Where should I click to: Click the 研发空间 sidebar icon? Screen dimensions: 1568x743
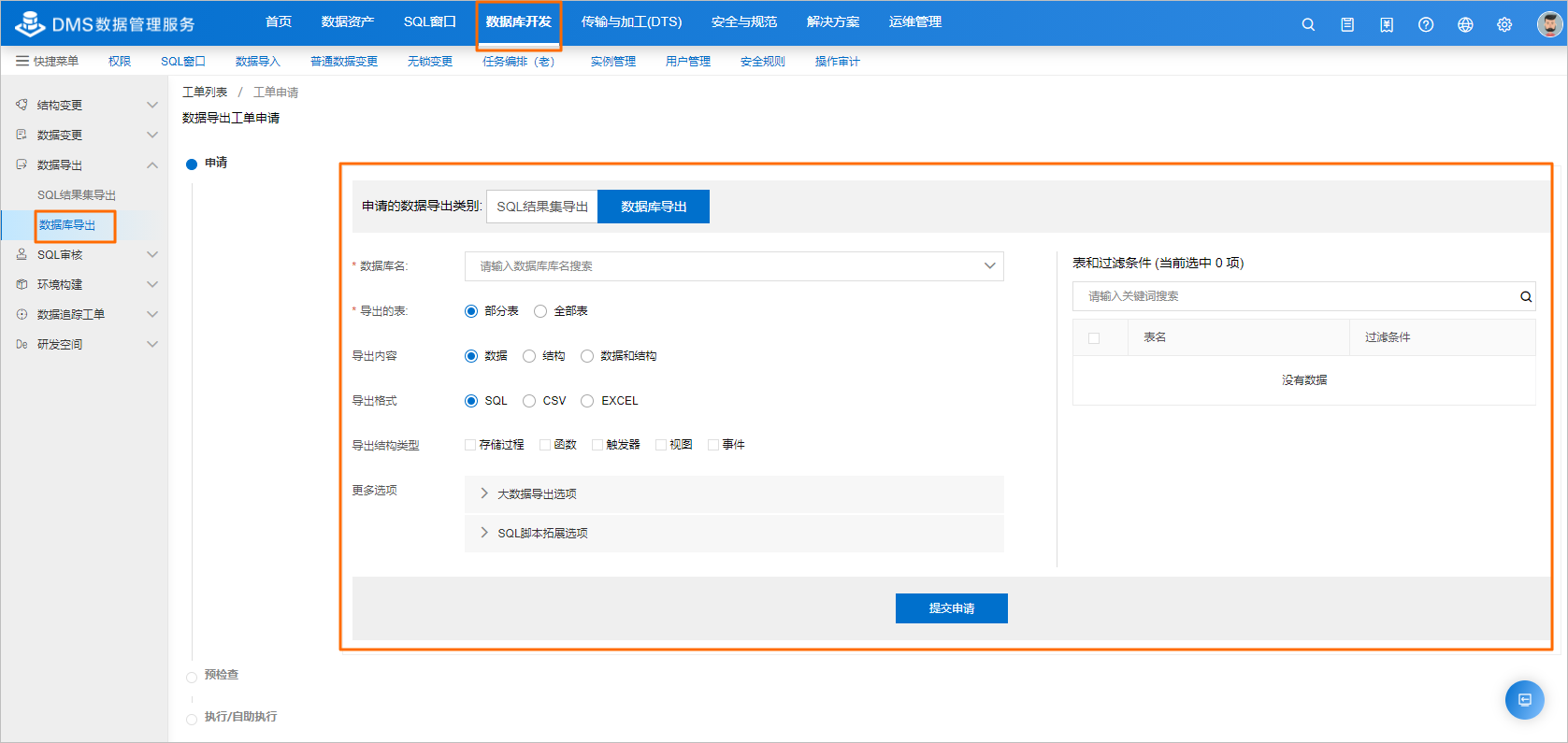click(x=22, y=344)
